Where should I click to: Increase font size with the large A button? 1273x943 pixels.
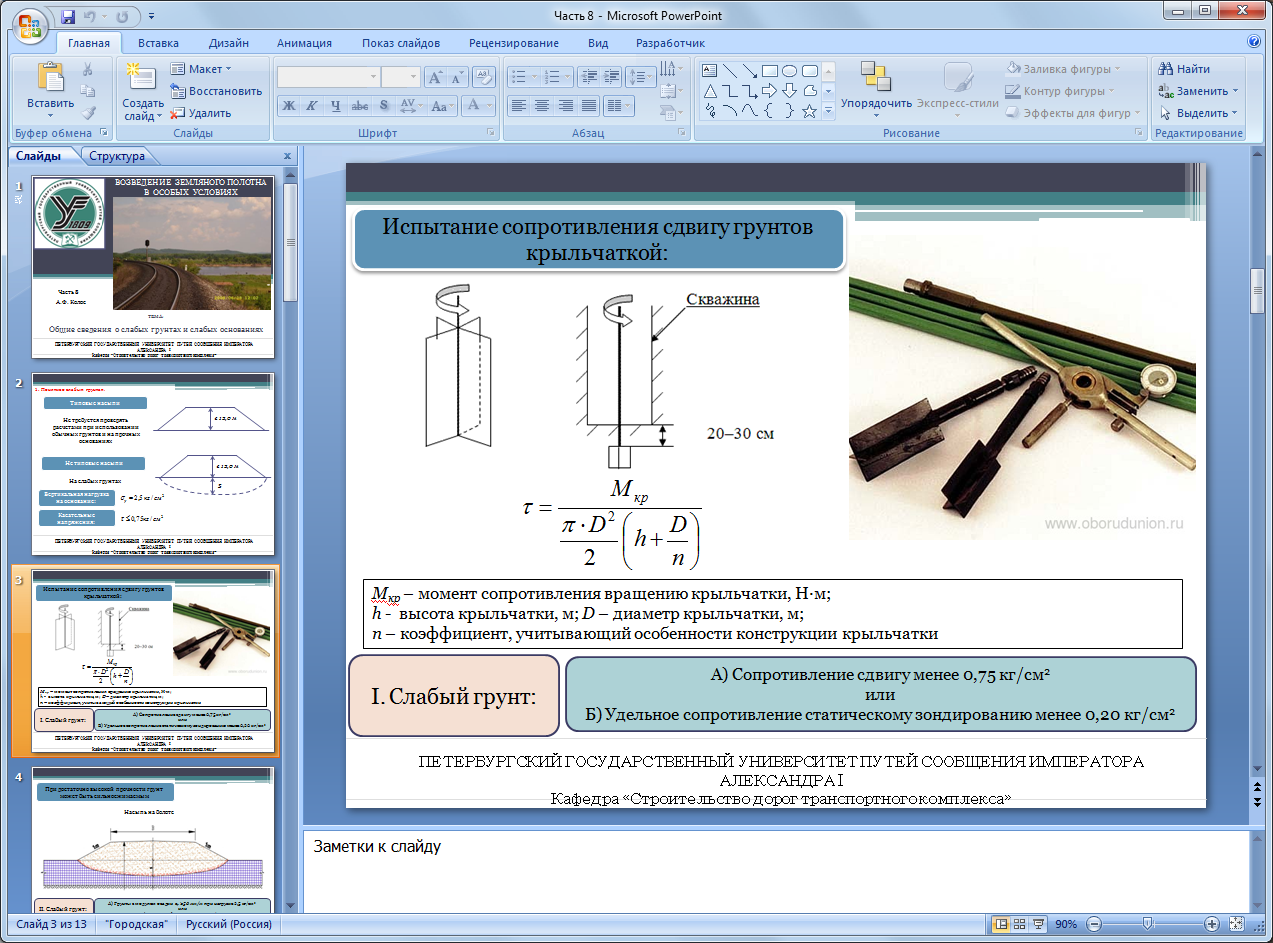(x=435, y=77)
